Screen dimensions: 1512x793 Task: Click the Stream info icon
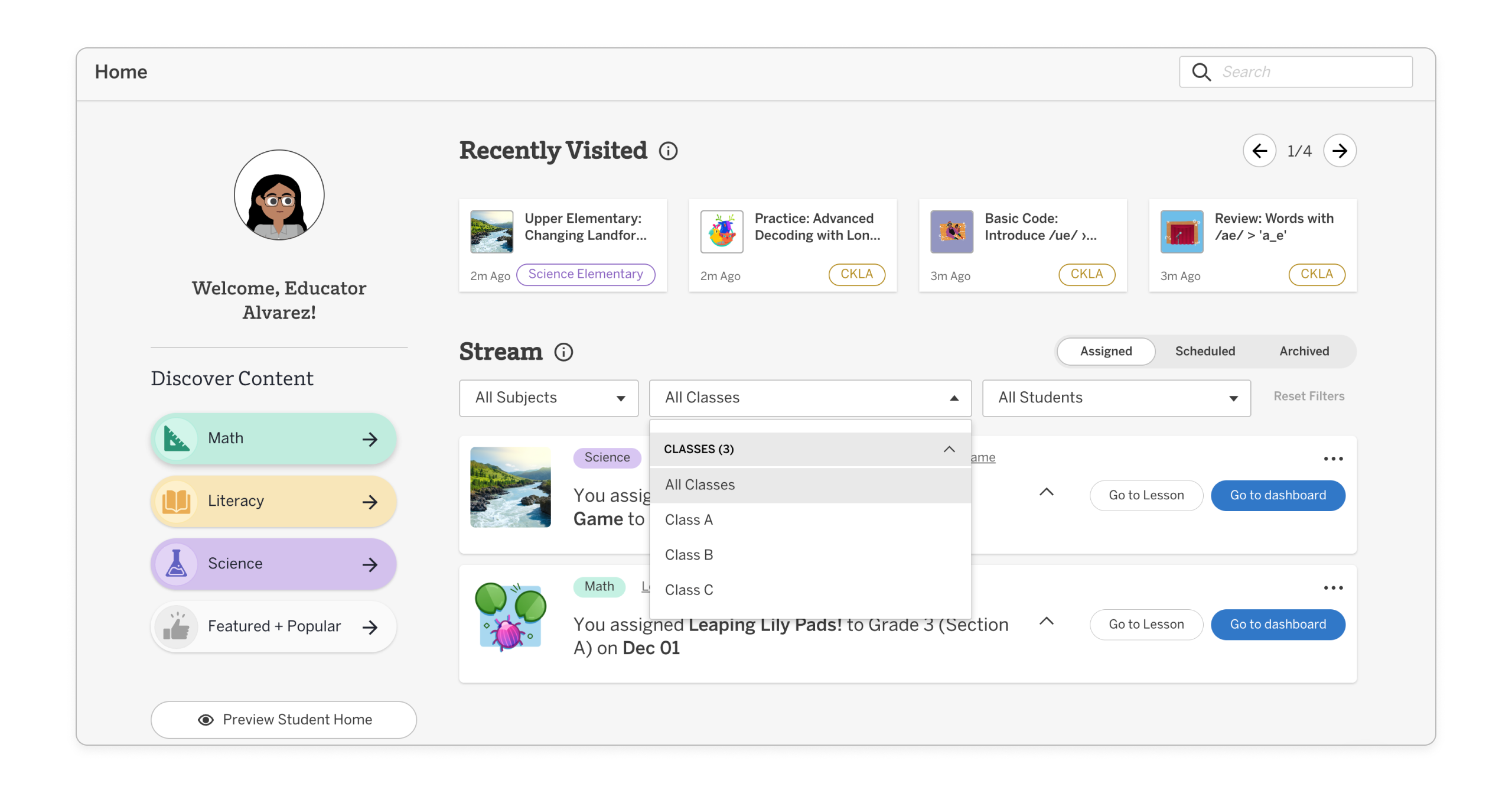[563, 352]
